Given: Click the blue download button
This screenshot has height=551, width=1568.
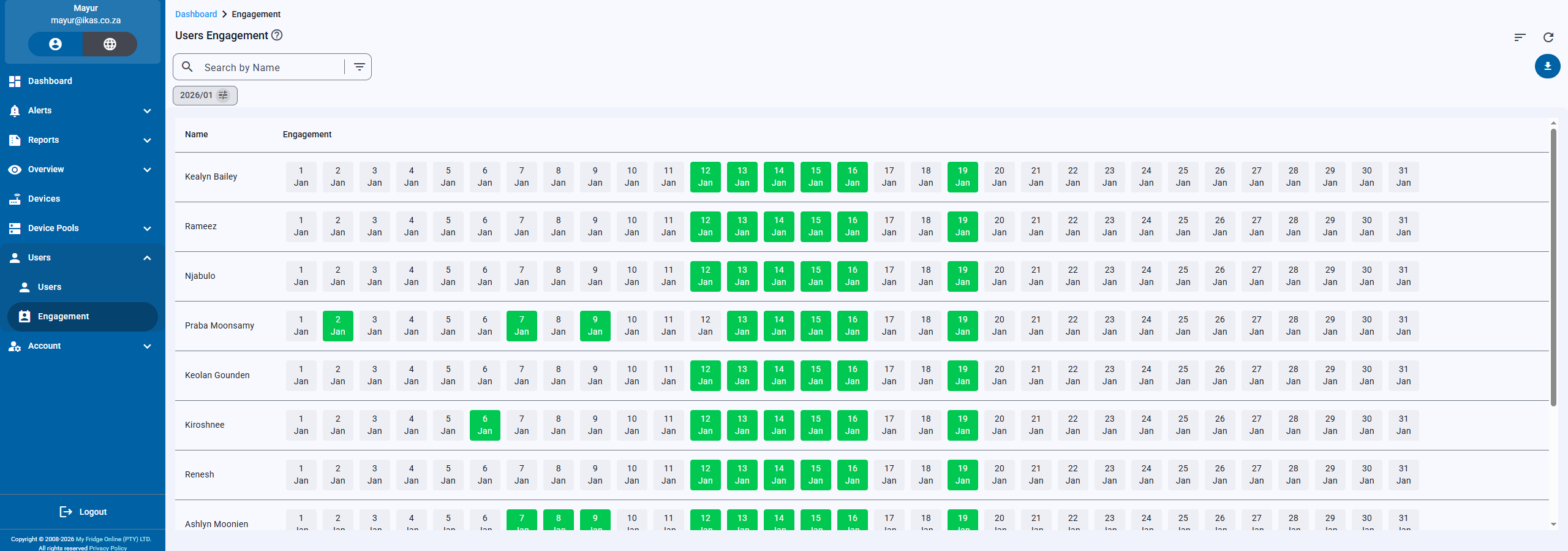Looking at the screenshot, I should pos(1547,66).
